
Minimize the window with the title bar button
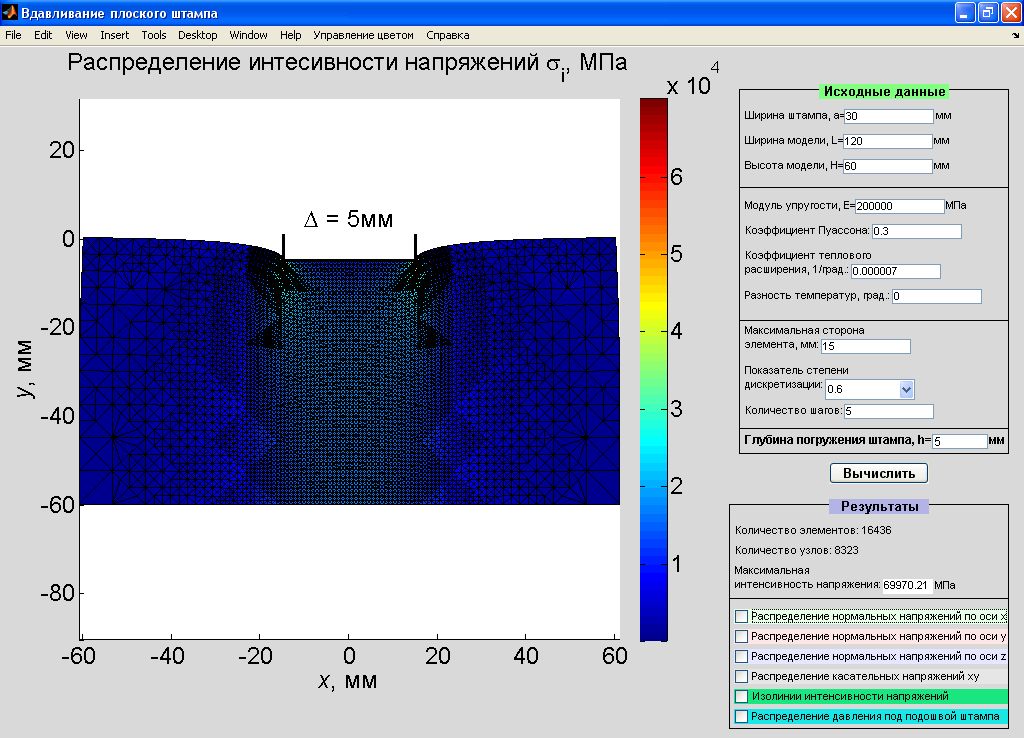coord(964,13)
